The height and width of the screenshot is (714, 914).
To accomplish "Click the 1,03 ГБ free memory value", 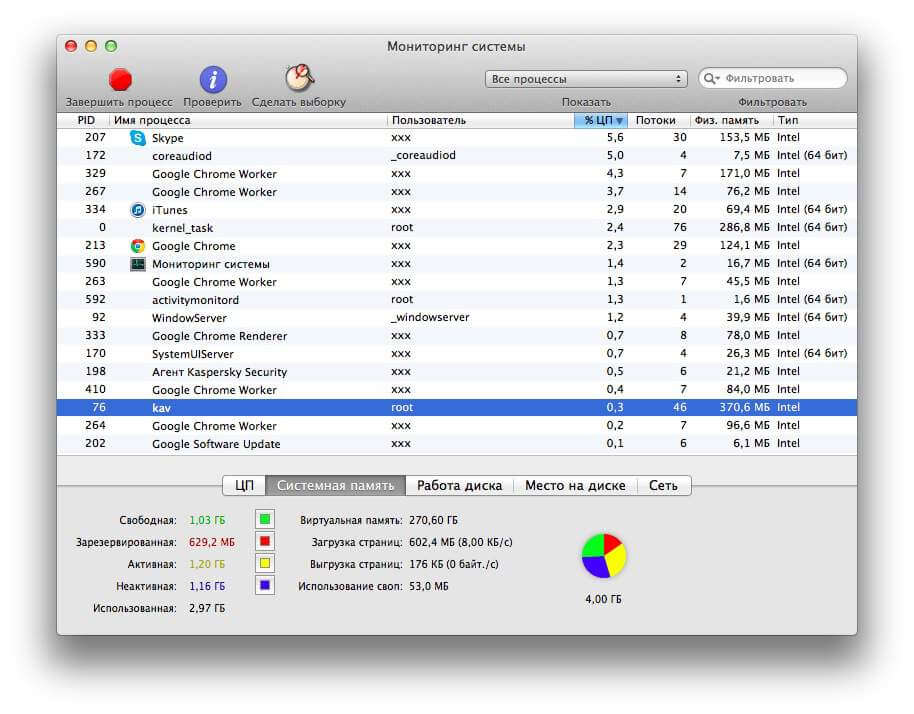I will pos(207,520).
